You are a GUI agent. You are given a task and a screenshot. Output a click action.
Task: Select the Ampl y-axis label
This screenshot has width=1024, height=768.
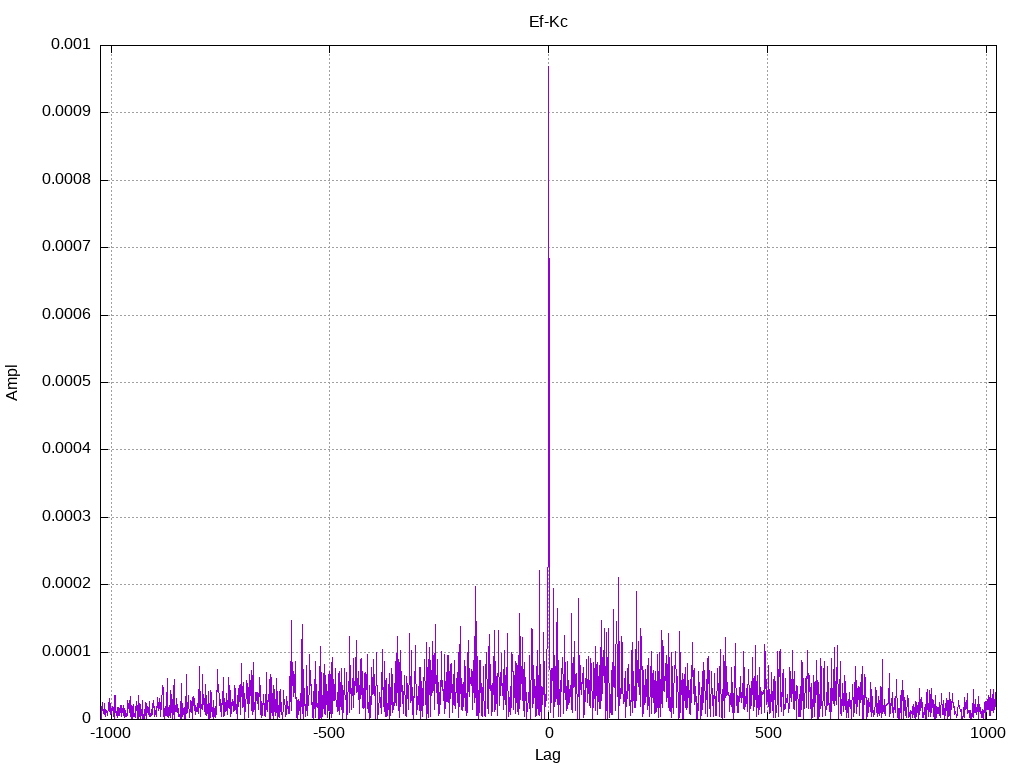12,382
